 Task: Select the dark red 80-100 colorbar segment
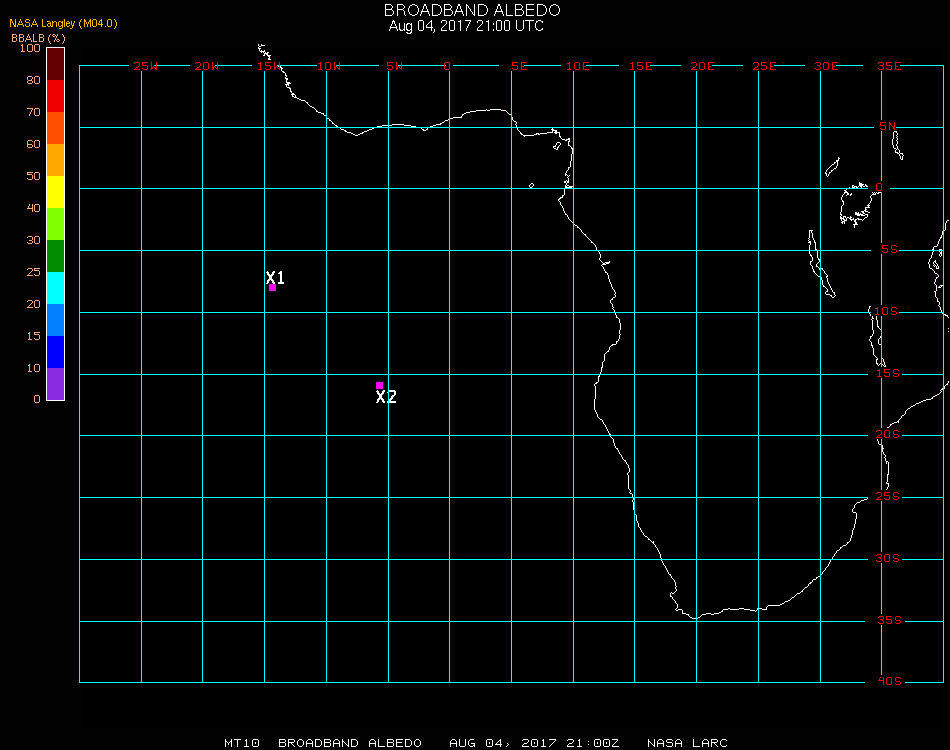[x=55, y=64]
